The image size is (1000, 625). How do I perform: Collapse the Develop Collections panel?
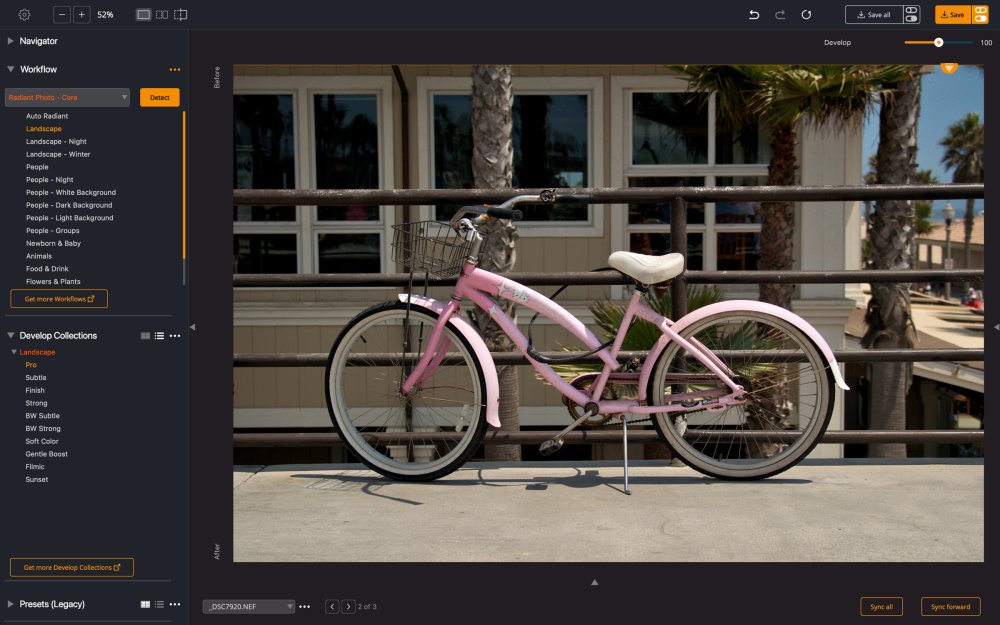pos(10,335)
